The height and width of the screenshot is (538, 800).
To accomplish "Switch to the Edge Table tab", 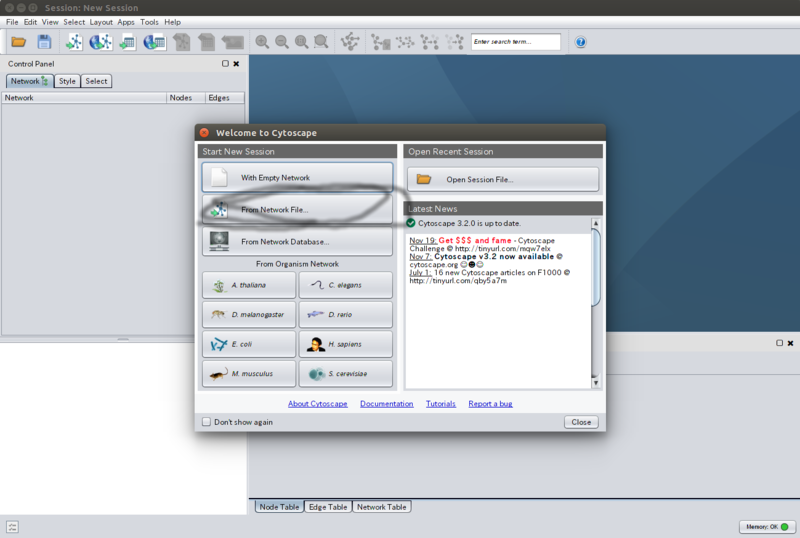I will click(x=328, y=507).
